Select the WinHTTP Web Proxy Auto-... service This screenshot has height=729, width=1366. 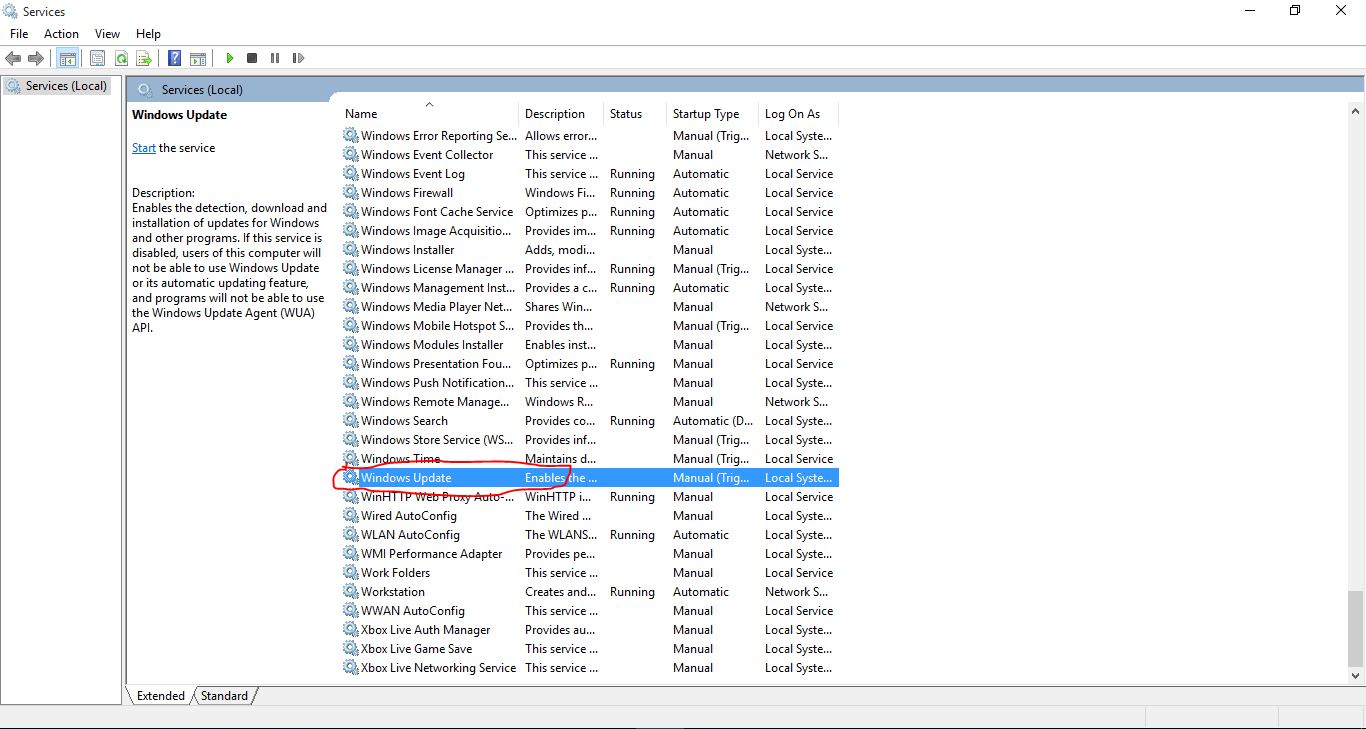[x=590, y=497]
